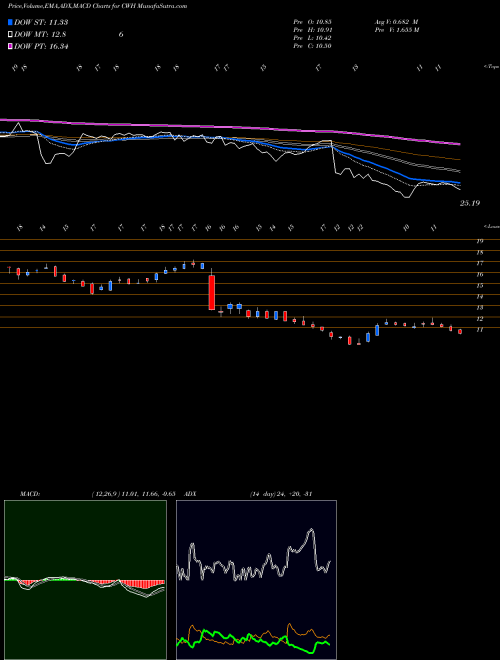This screenshot has width=500, height=660.
Task: Click the previous low value 'Pre L: 10.42'
Action: [312, 38]
